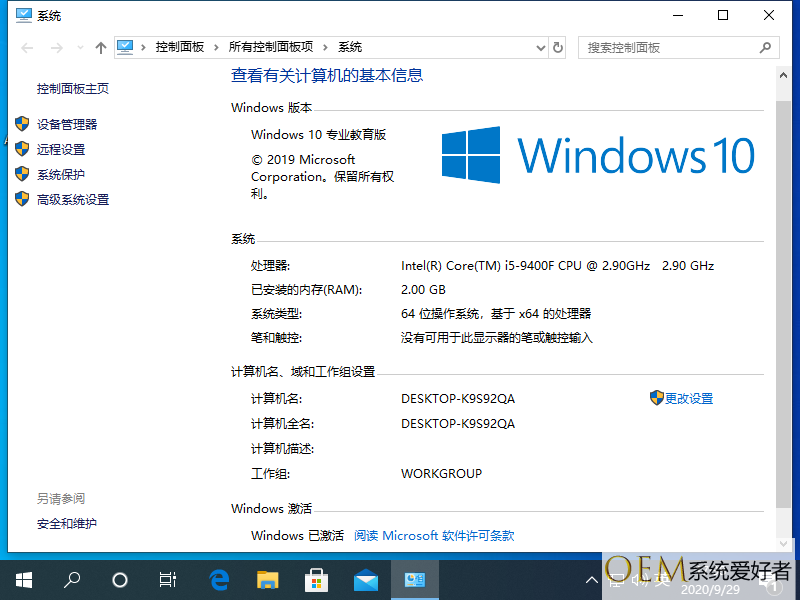The width and height of the screenshot is (800, 600).
Task: Click the up arrow navigation button
Action: 100,47
